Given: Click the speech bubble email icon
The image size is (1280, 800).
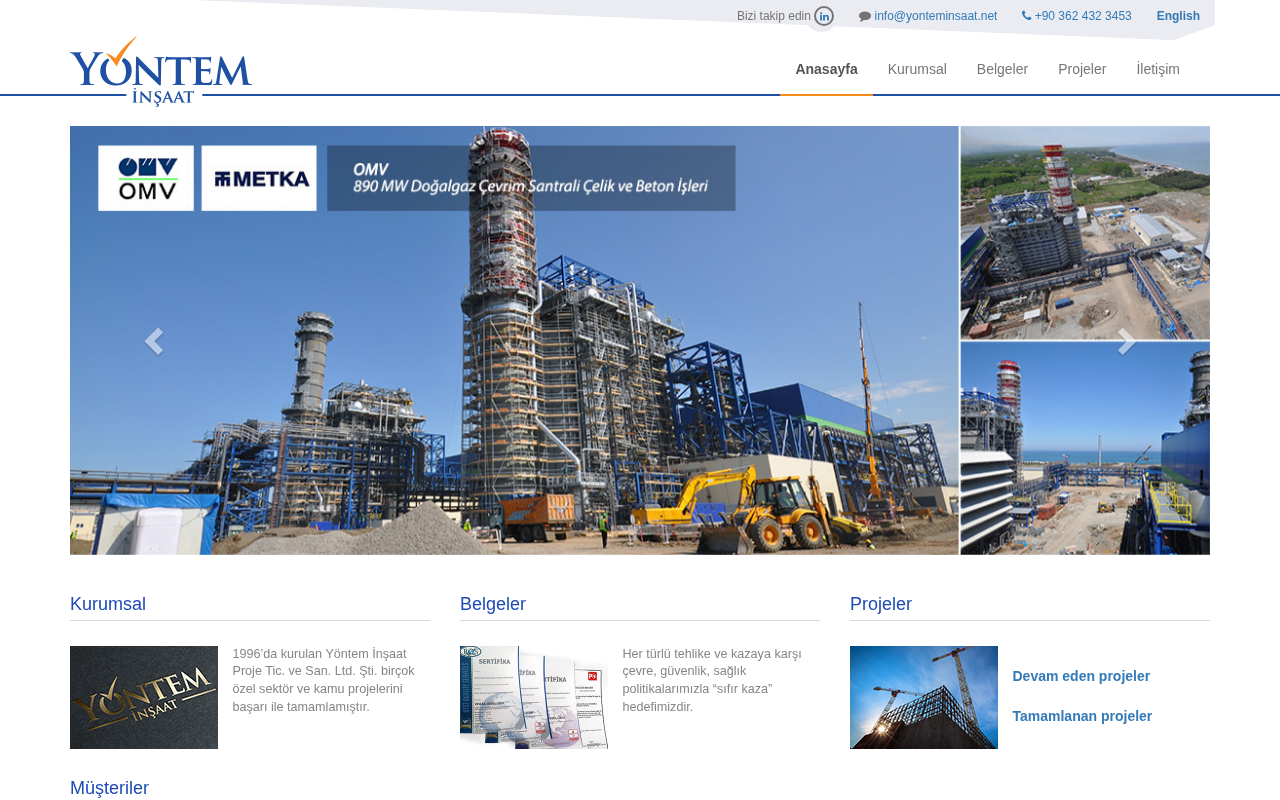Looking at the screenshot, I should point(865,16).
